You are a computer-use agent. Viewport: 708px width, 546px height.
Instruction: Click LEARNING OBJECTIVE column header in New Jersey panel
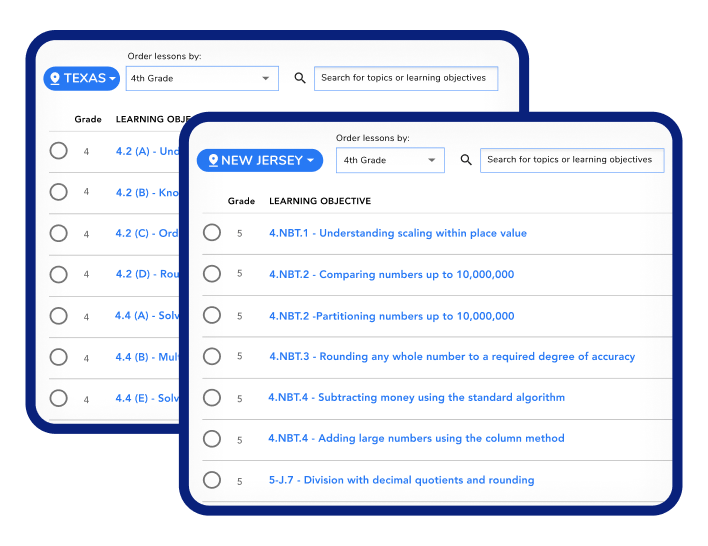pos(319,201)
